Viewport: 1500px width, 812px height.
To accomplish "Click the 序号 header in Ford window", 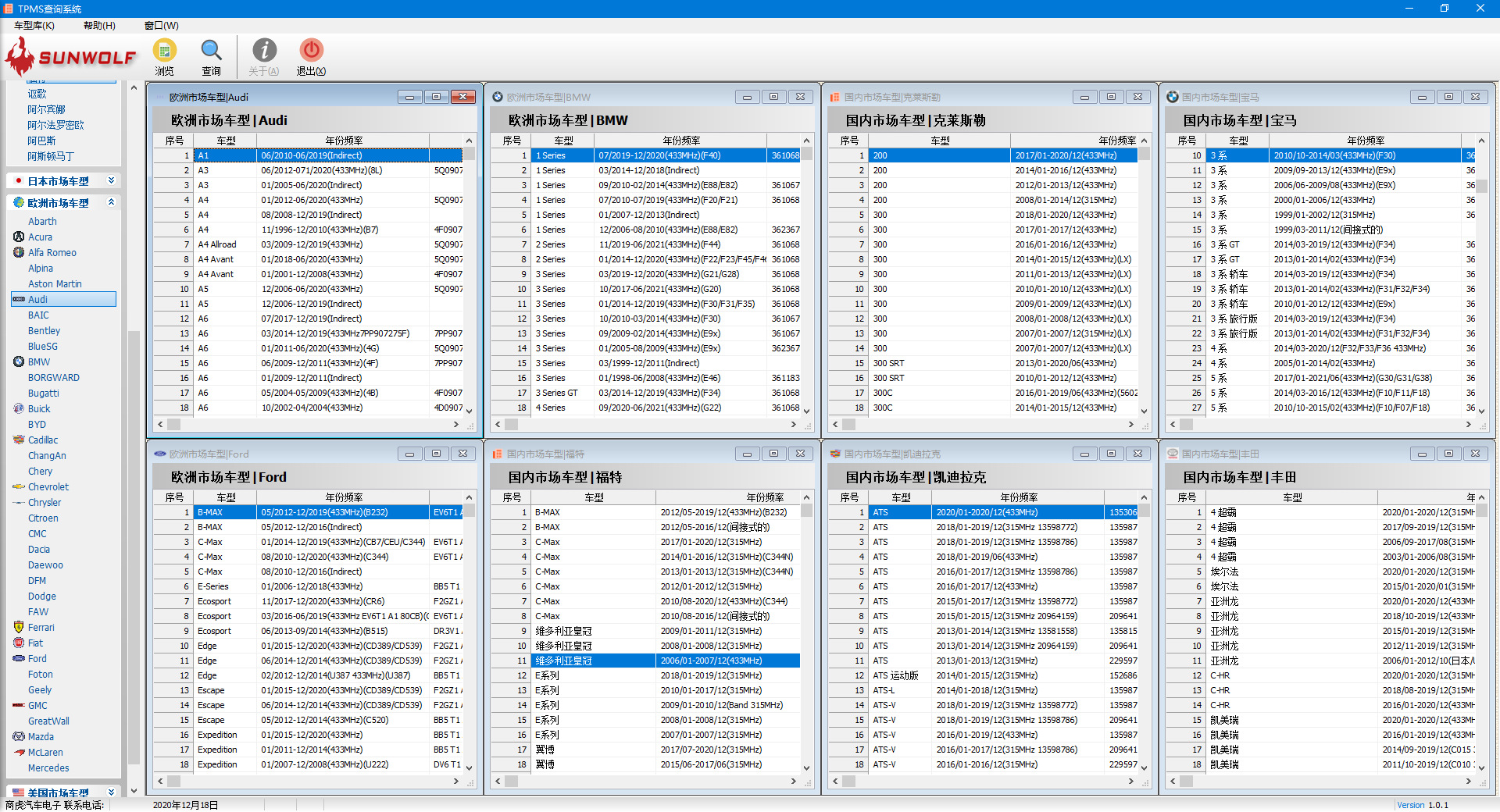I will pos(174,497).
